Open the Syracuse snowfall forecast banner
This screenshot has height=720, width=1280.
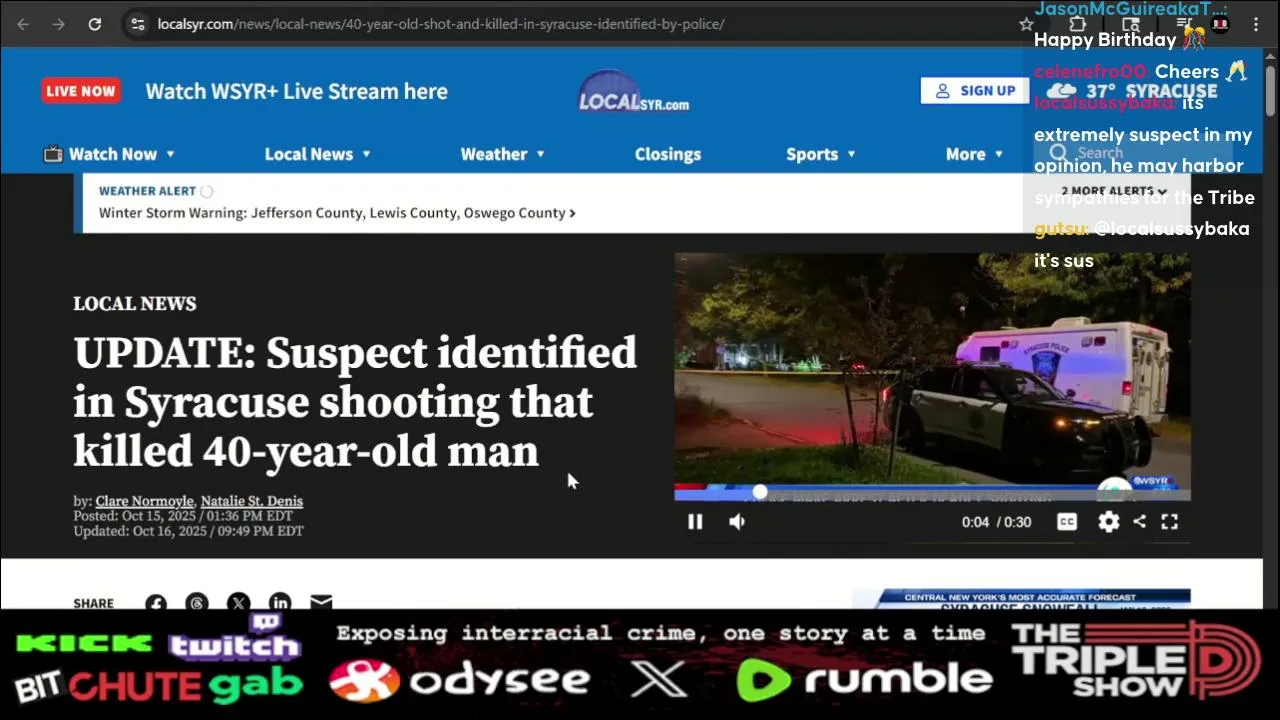[1021, 600]
